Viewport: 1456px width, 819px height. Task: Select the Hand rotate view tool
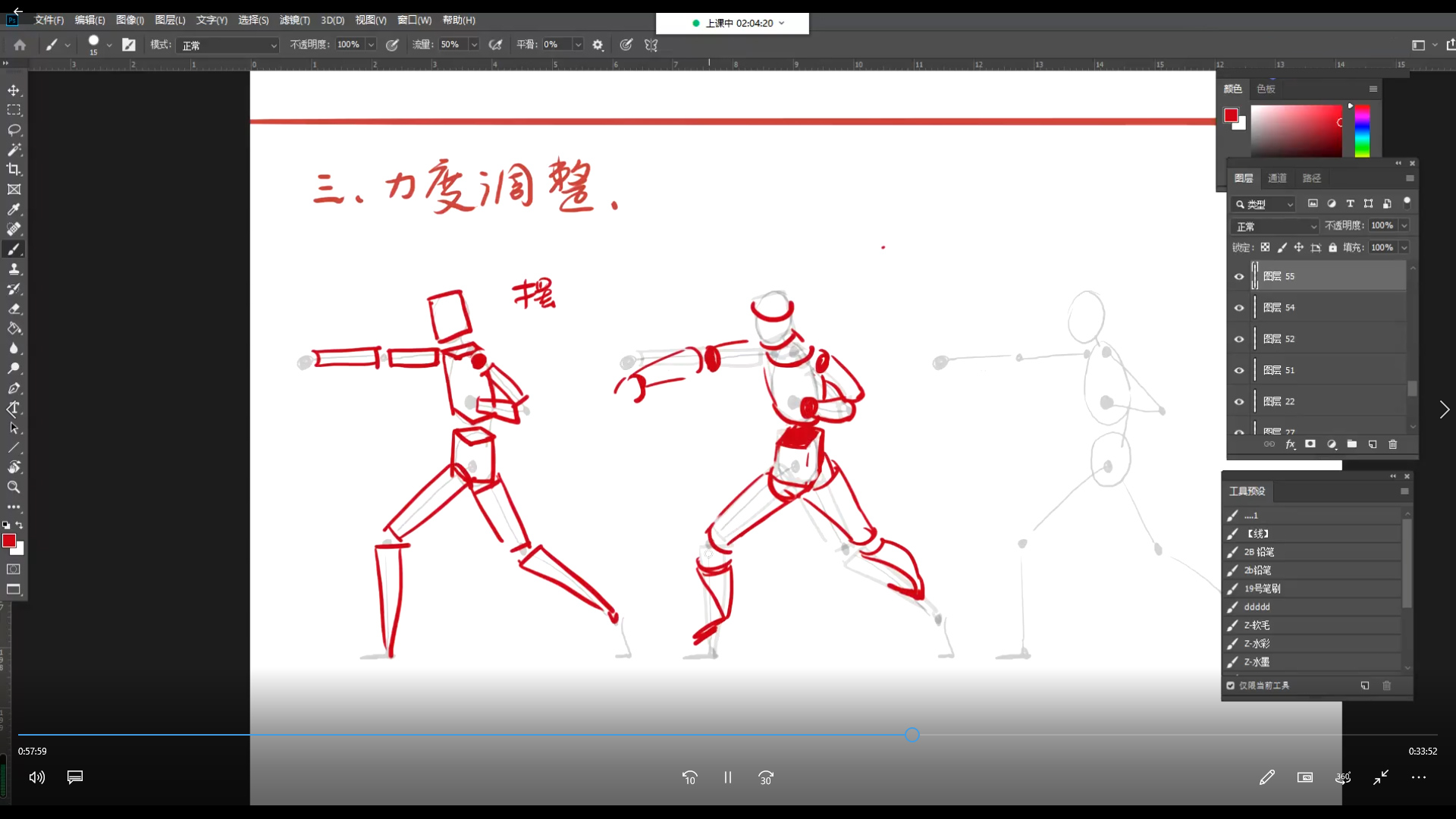14,467
